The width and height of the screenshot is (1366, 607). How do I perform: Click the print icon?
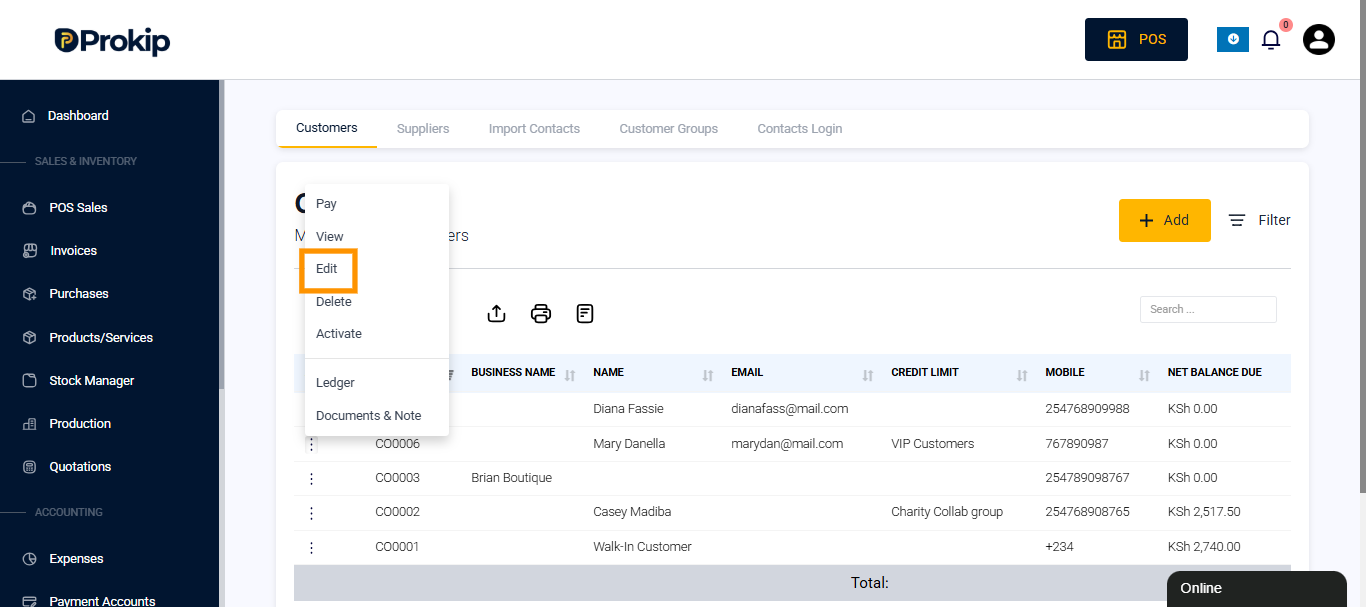pos(541,314)
